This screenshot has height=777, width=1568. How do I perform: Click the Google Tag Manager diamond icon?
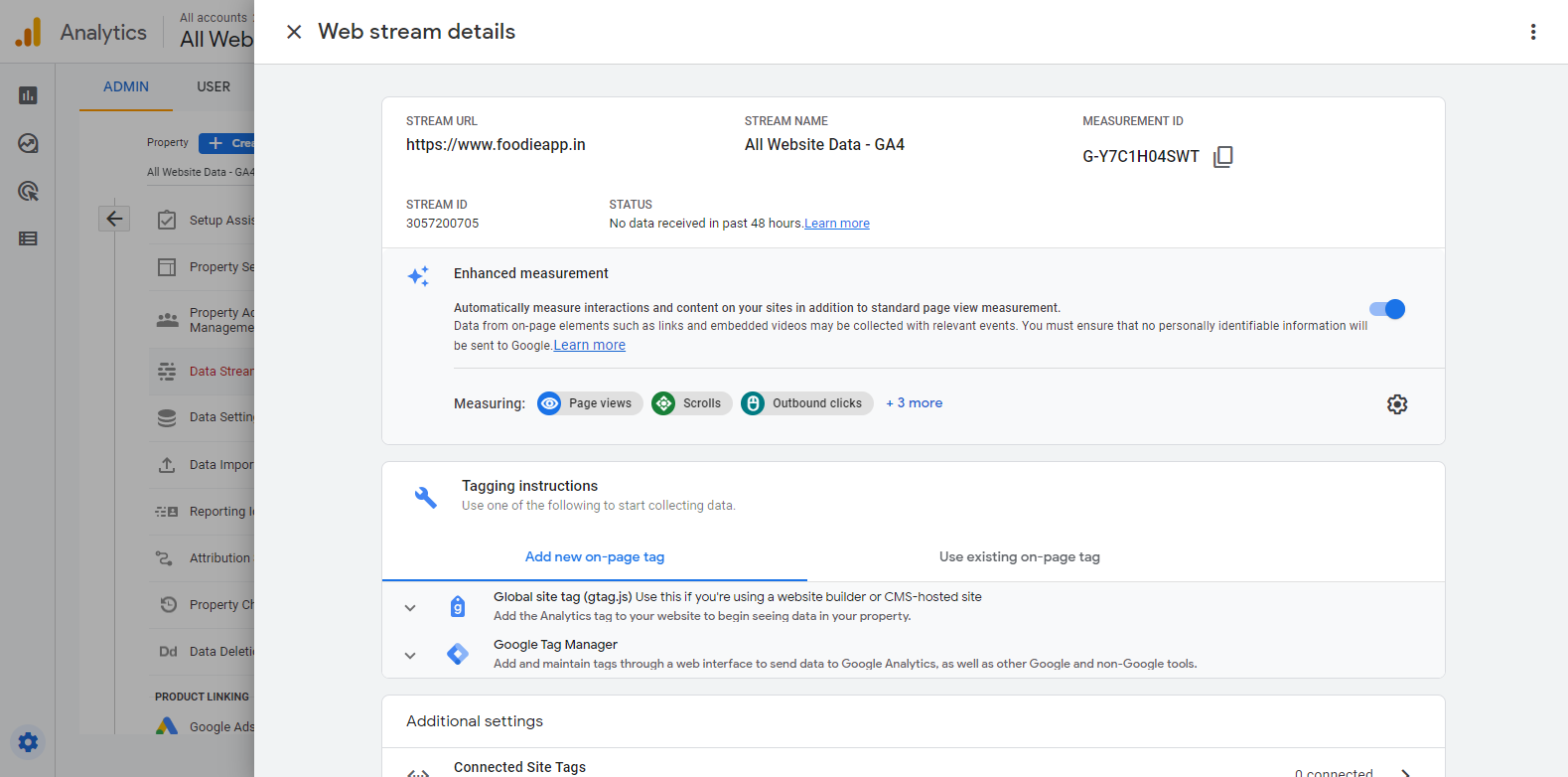coord(458,654)
